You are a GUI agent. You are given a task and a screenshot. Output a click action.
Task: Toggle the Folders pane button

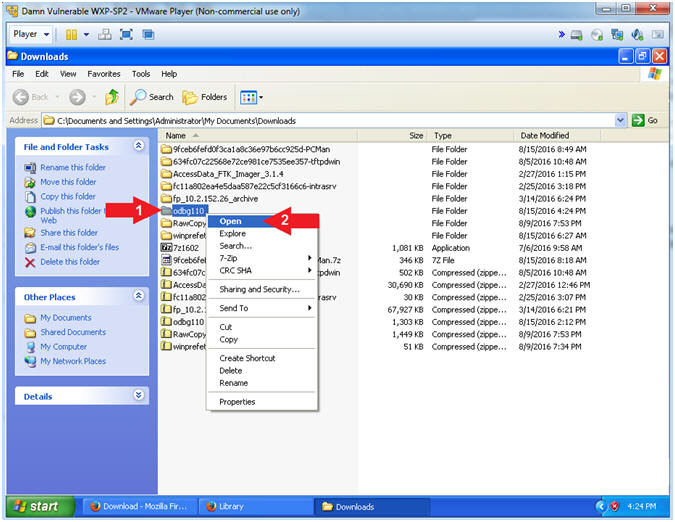(x=204, y=97)
